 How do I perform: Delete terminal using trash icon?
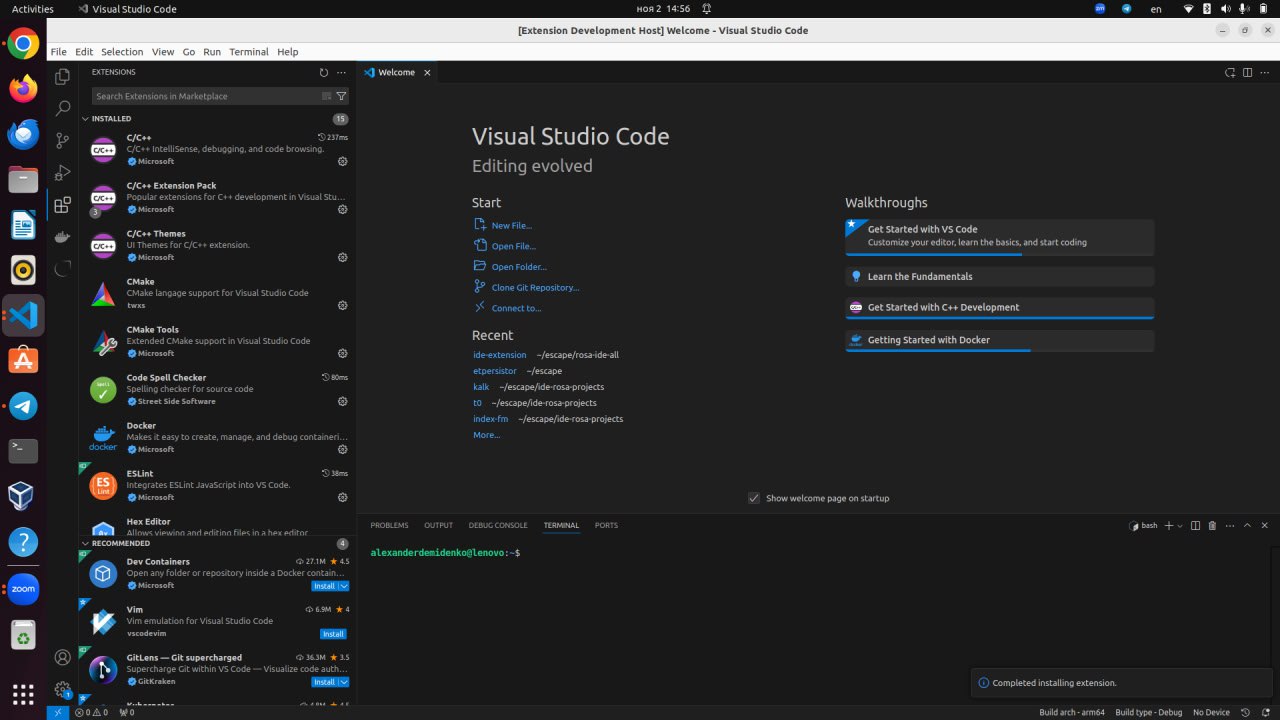point(1212,525)
